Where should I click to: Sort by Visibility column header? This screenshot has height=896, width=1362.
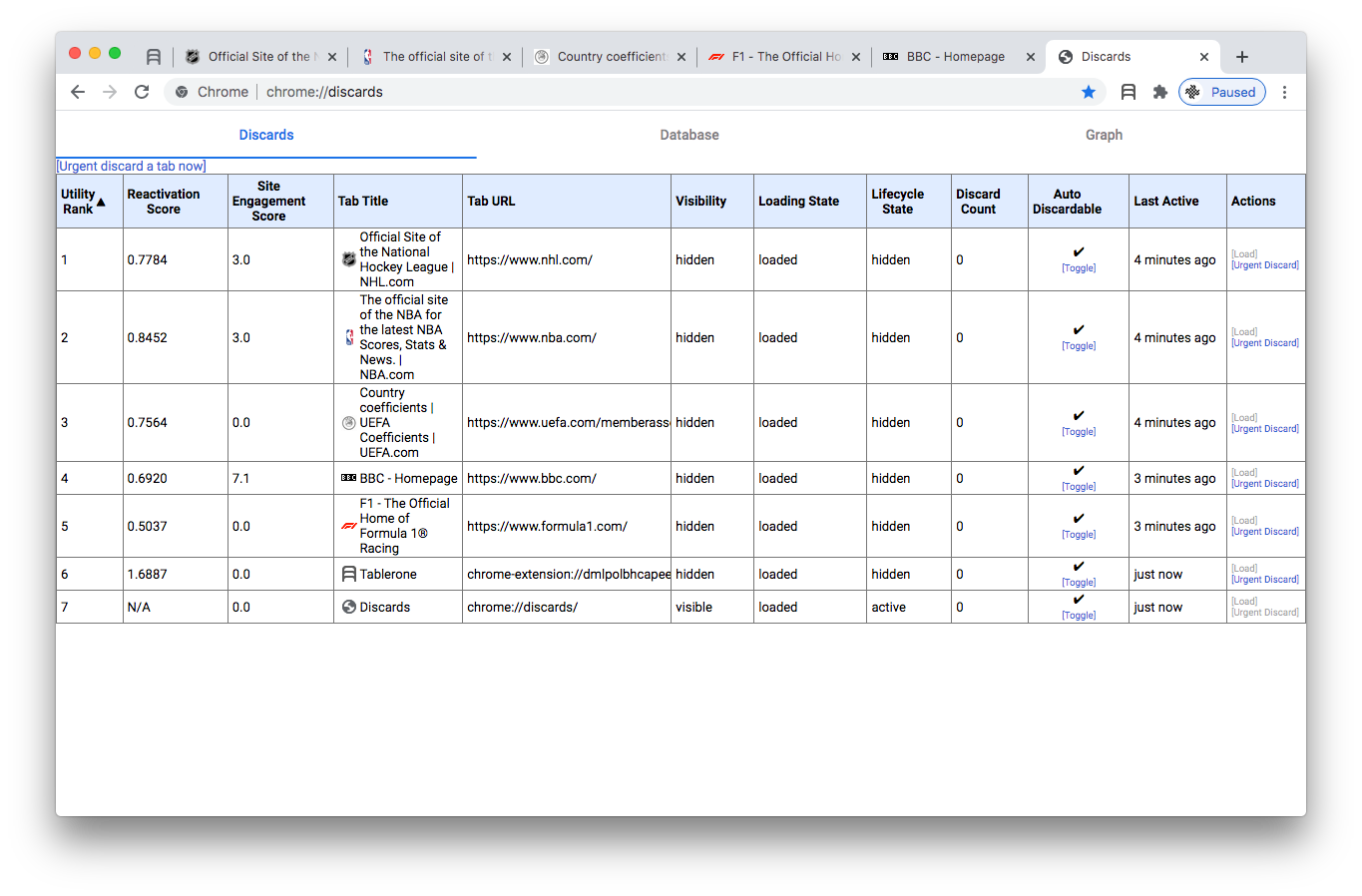[711, 202]
